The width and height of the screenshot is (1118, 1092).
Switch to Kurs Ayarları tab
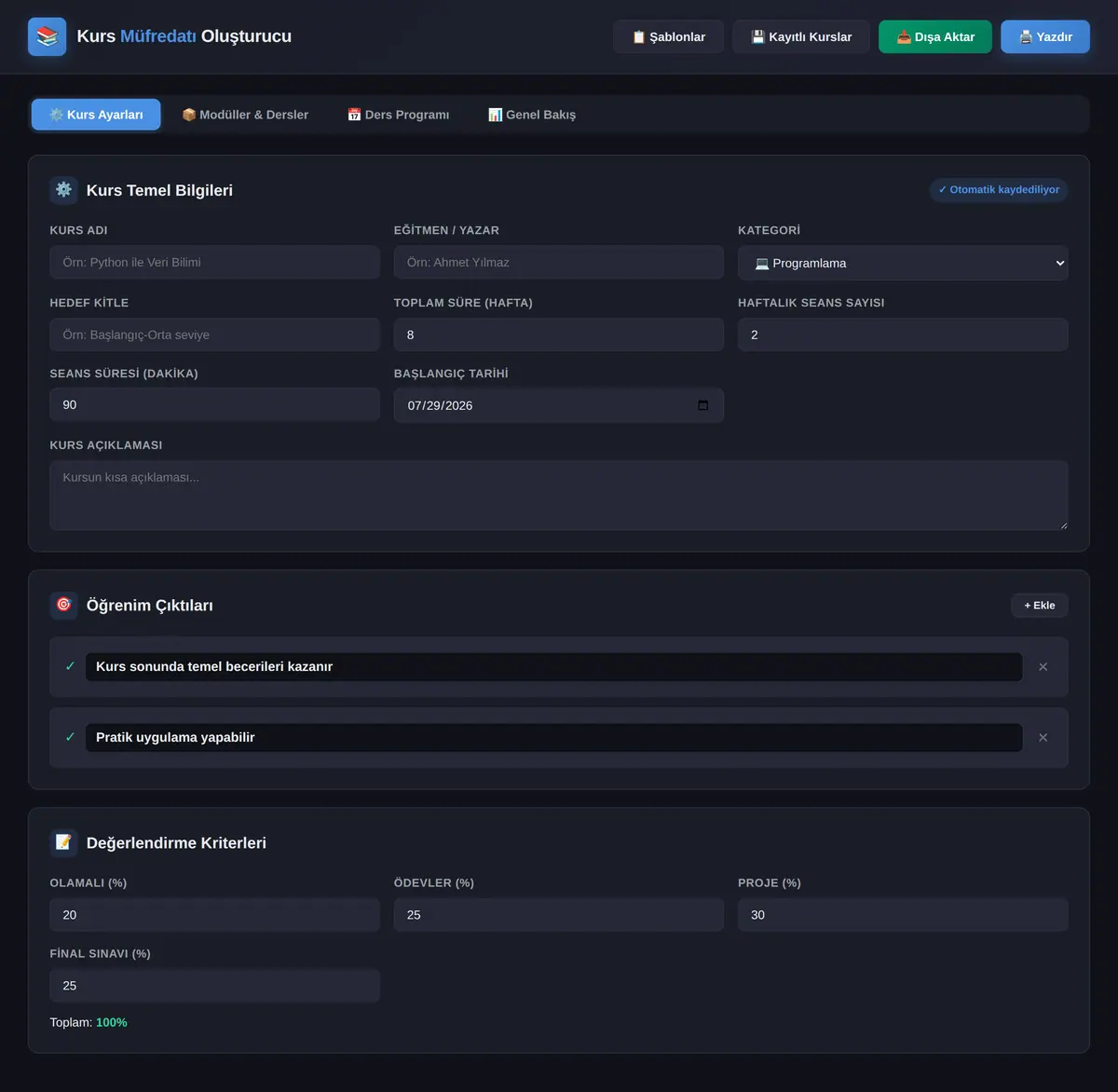pyautogui.click(x=96, y=115)
